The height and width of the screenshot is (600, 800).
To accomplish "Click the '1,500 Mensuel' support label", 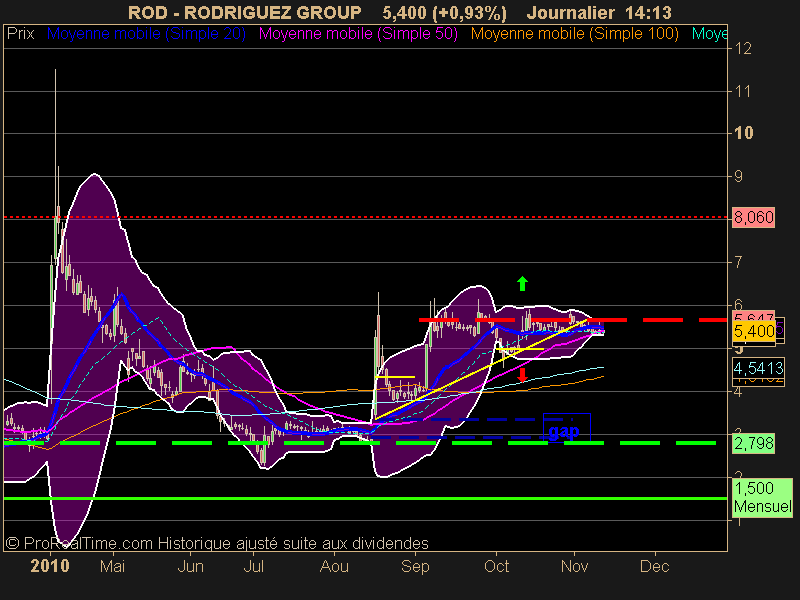I will [x=762, y=497].
